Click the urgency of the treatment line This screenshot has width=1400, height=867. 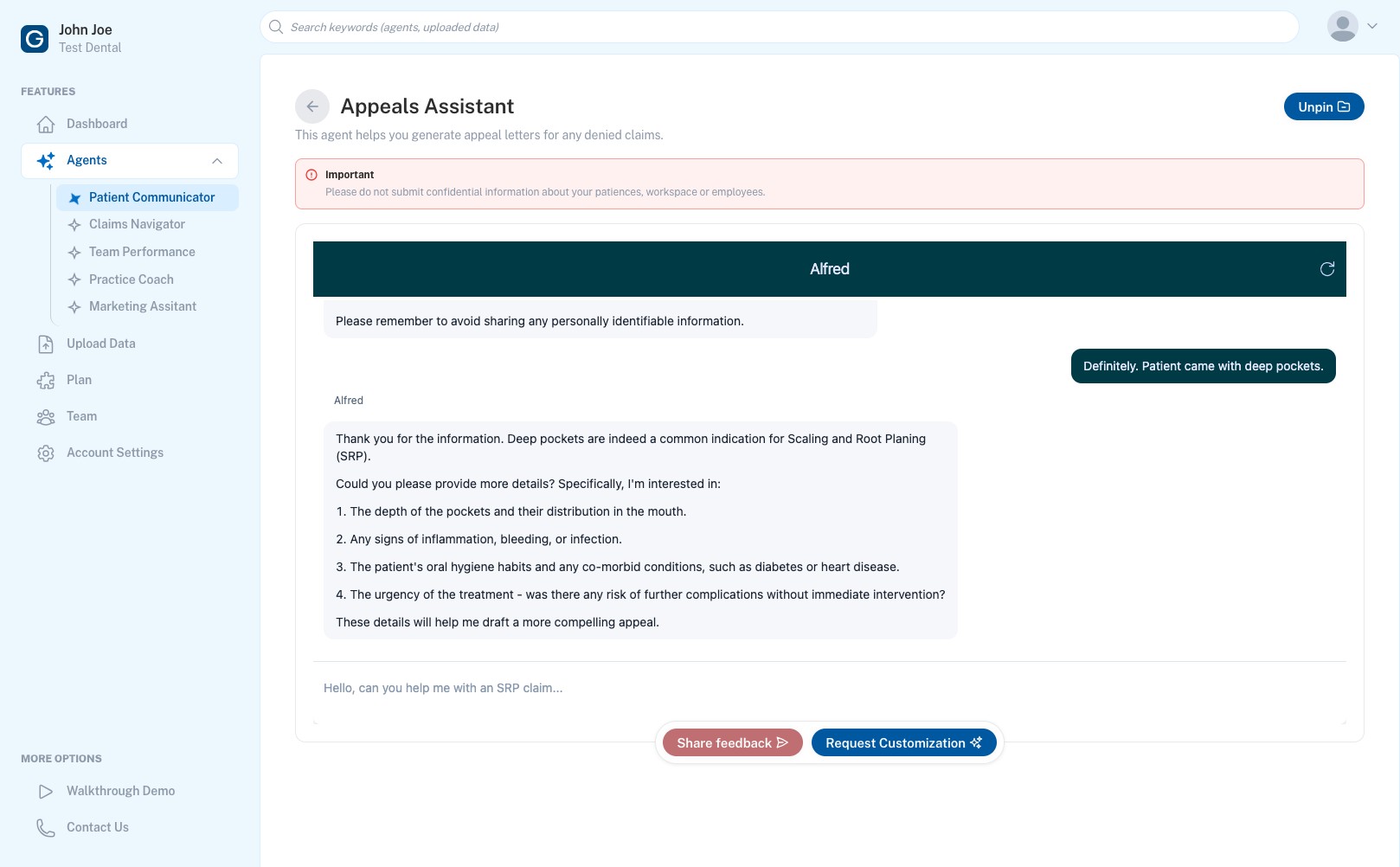[640, 594]
